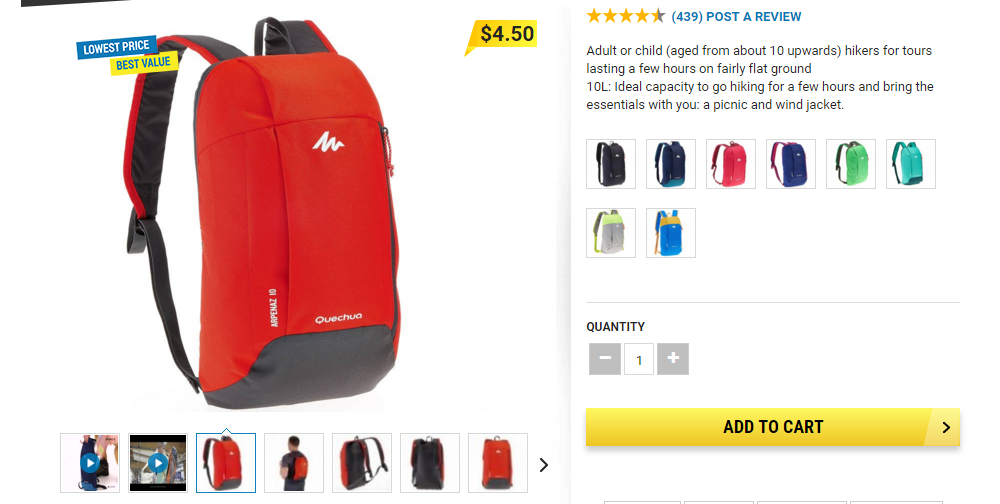Image resolution: width=1000 pixels, height=504 pixels.
Task: Click the ADD TO CART button
Action: (x=773, y=427)
